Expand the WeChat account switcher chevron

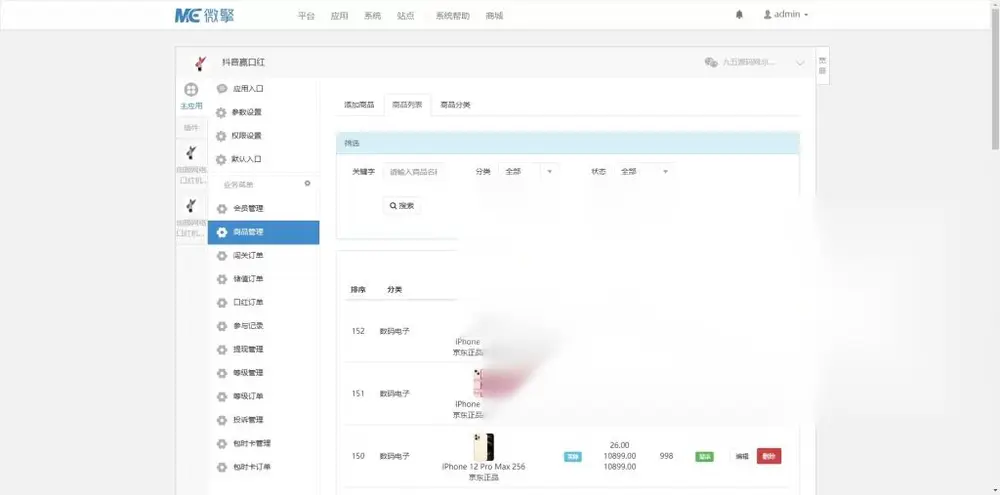(800, 63)
